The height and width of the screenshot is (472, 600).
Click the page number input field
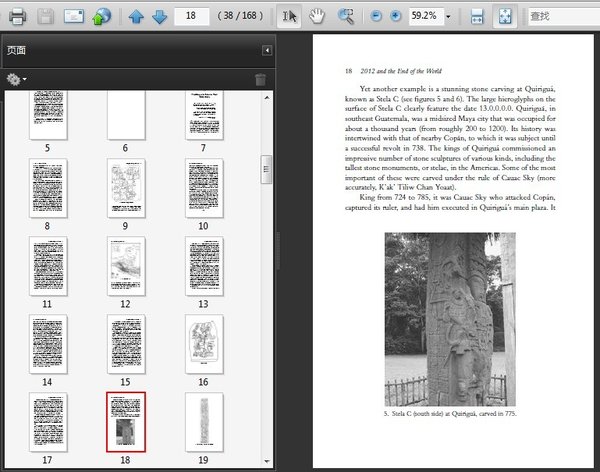click(190, 17)
